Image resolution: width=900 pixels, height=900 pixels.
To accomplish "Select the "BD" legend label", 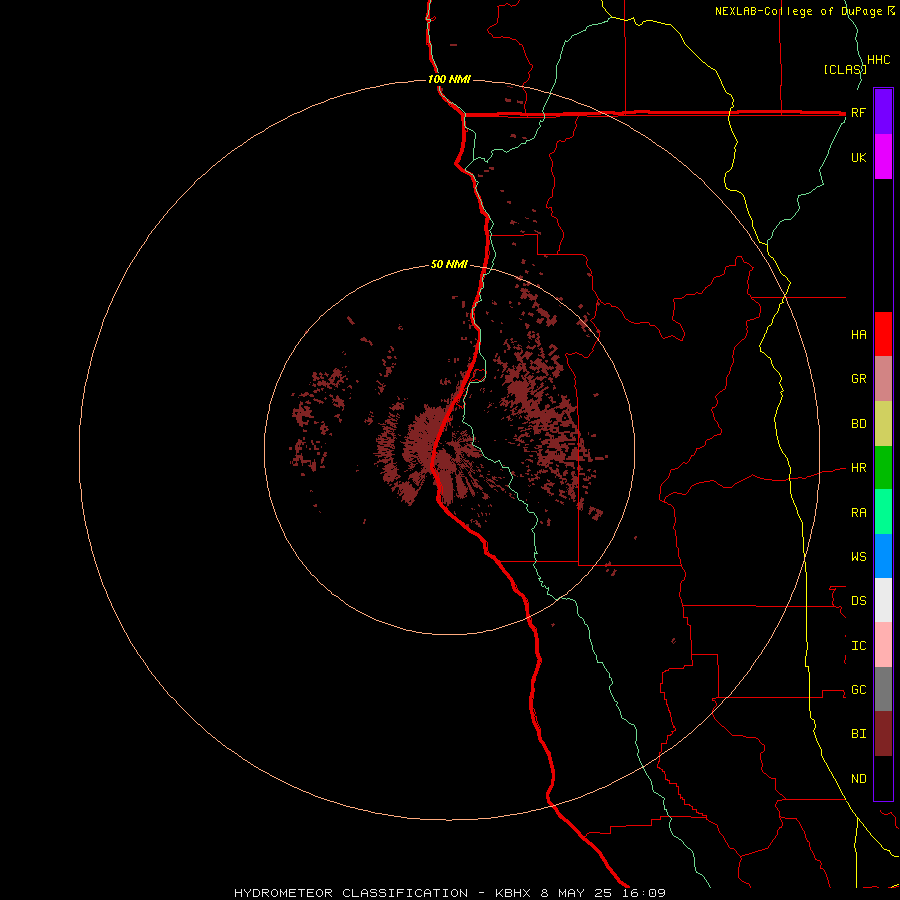I will click(x=859, y=424).
